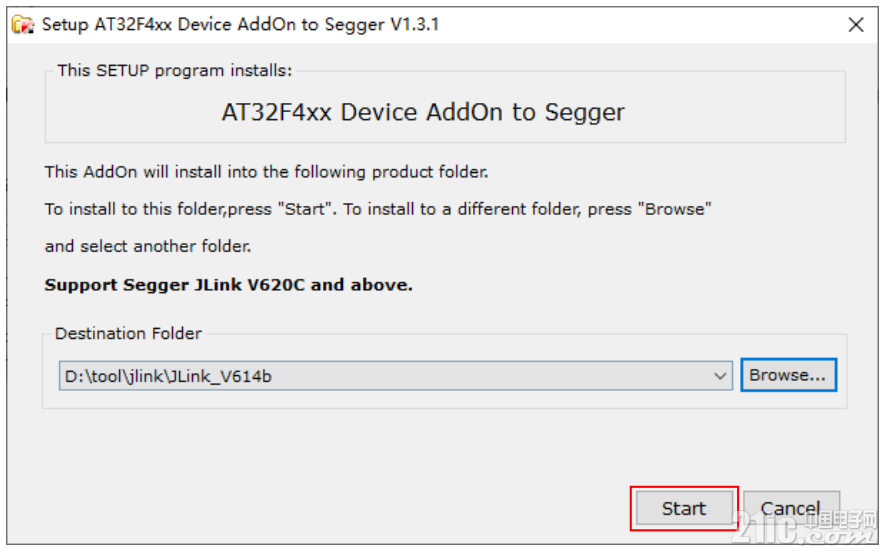Click the 'V1.3.1' version in the title bar
Screen dimensions: 885x553
[415, 24]
